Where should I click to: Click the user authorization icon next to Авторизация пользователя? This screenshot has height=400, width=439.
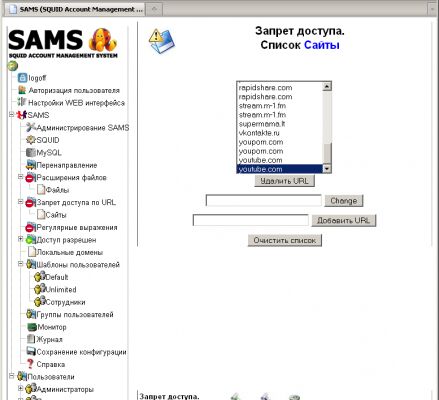[22, 90]
